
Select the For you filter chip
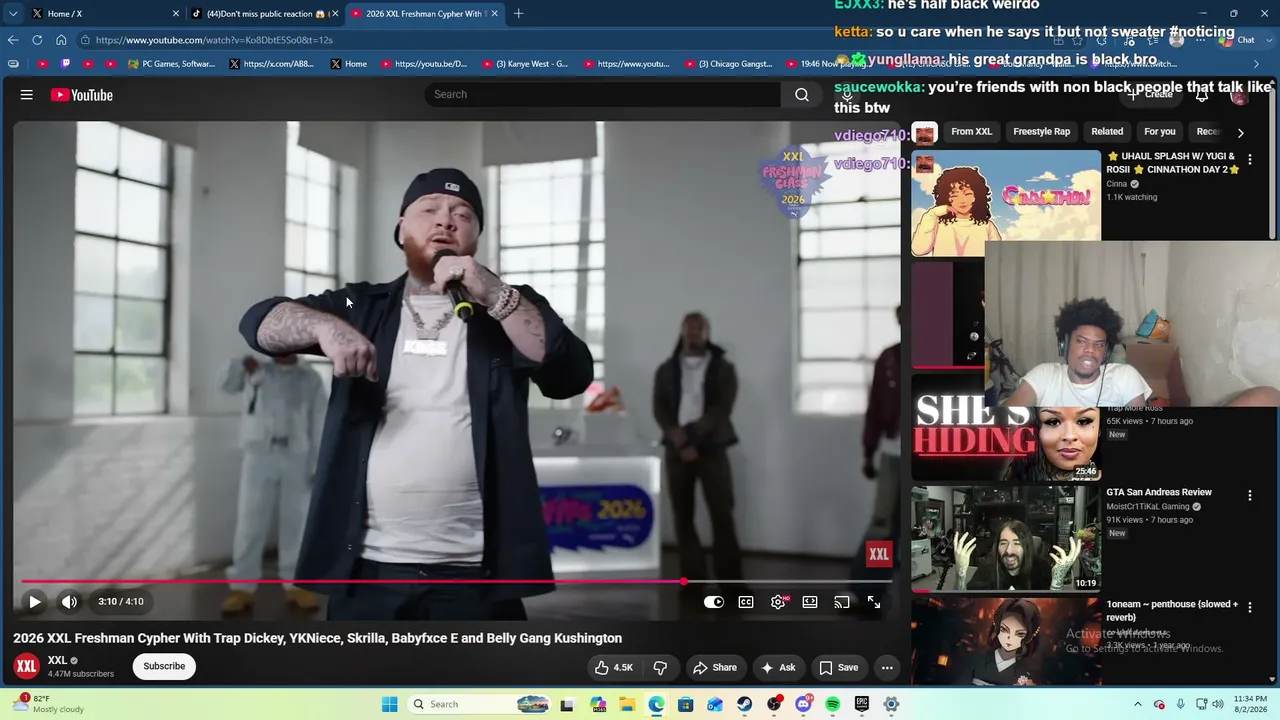1160,132
